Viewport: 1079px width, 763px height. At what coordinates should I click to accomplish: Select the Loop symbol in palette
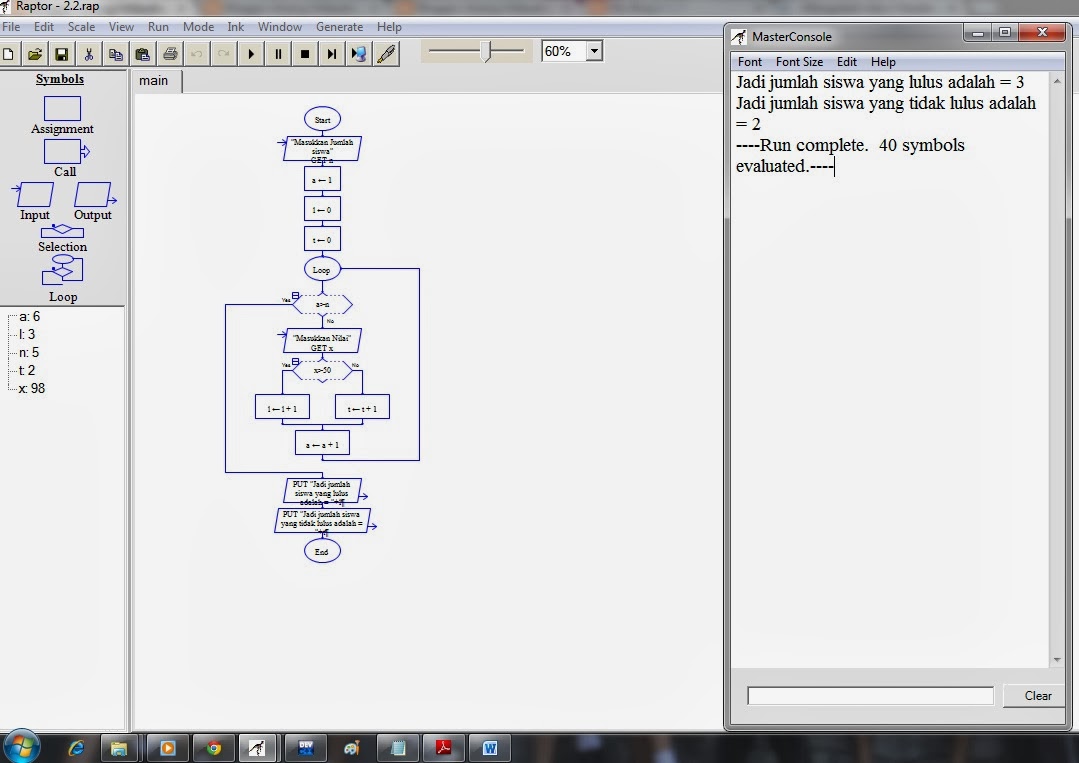(63, 270)
